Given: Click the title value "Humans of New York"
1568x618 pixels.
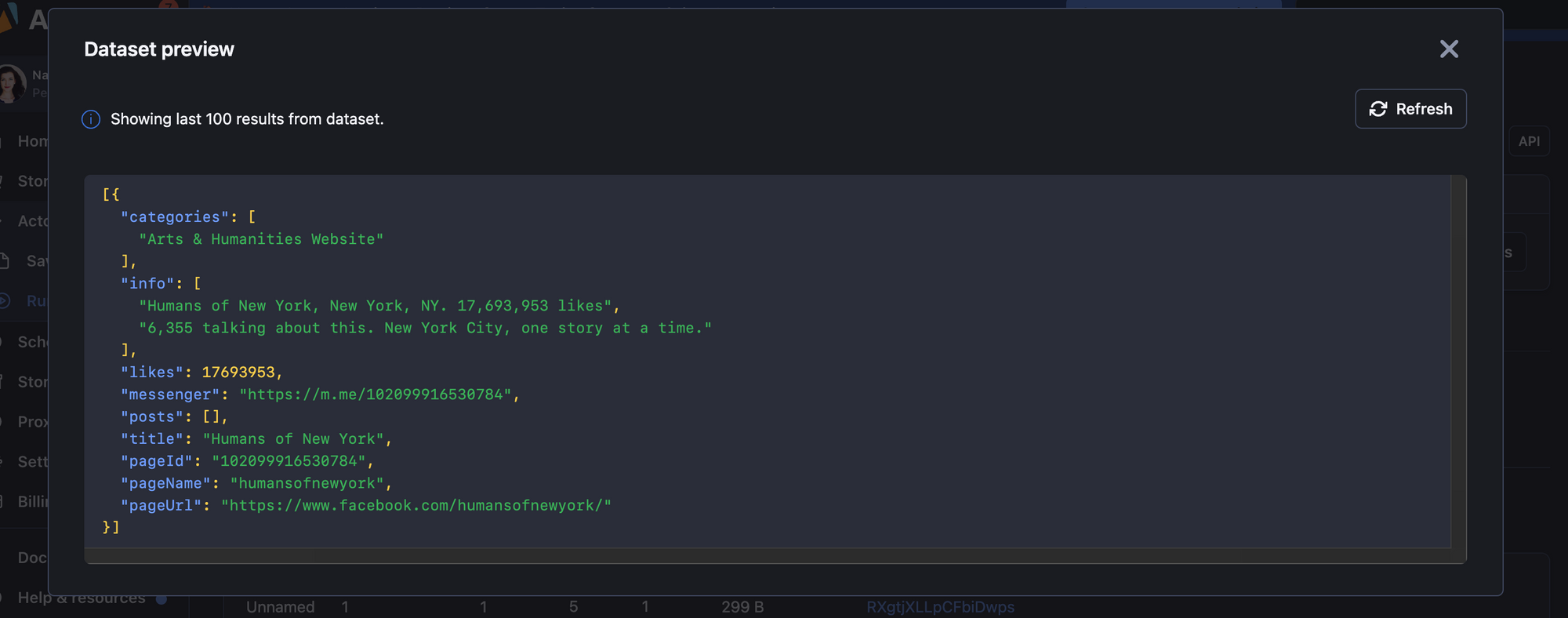Looking at the screenshot, I should 293,439.
